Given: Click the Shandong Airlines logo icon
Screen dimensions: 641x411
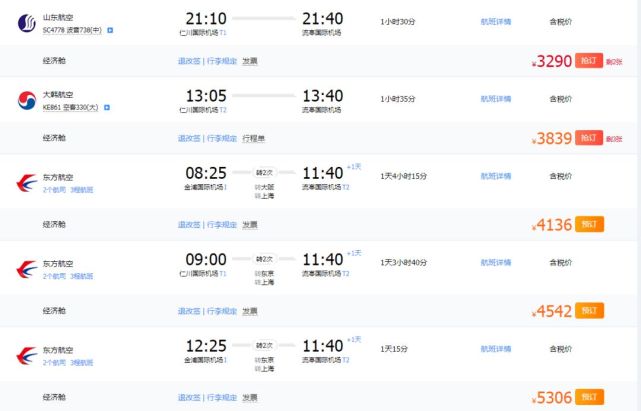Looking at the screenshot, I should pyautogui.click(x=27, y=23).
